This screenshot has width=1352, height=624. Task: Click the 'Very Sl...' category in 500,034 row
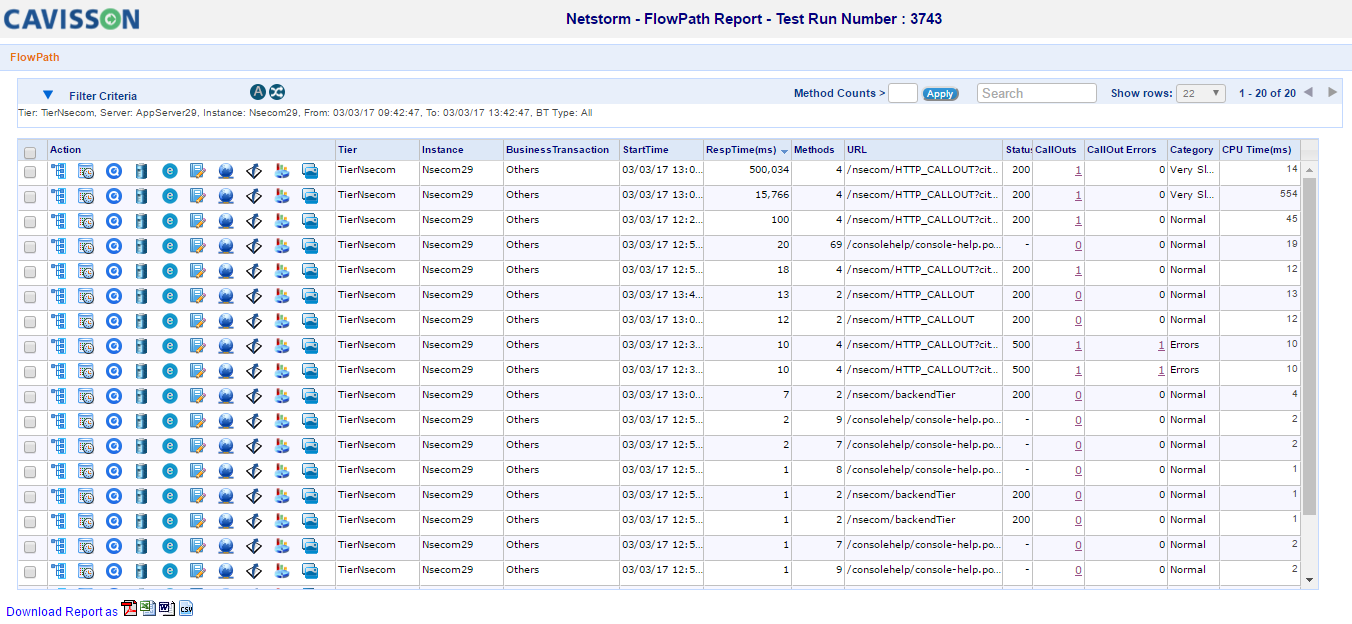point(1193,170)
